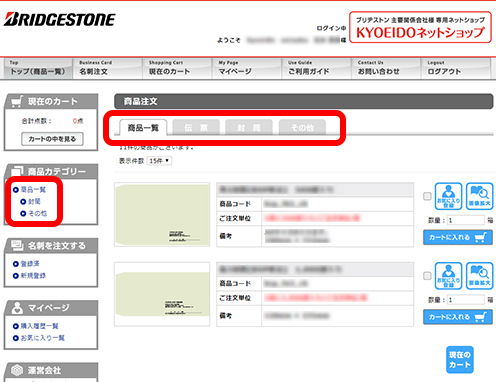Click the 商品注文 heading bar
Viewport: 496px width, 382px height.
[304, 101]
